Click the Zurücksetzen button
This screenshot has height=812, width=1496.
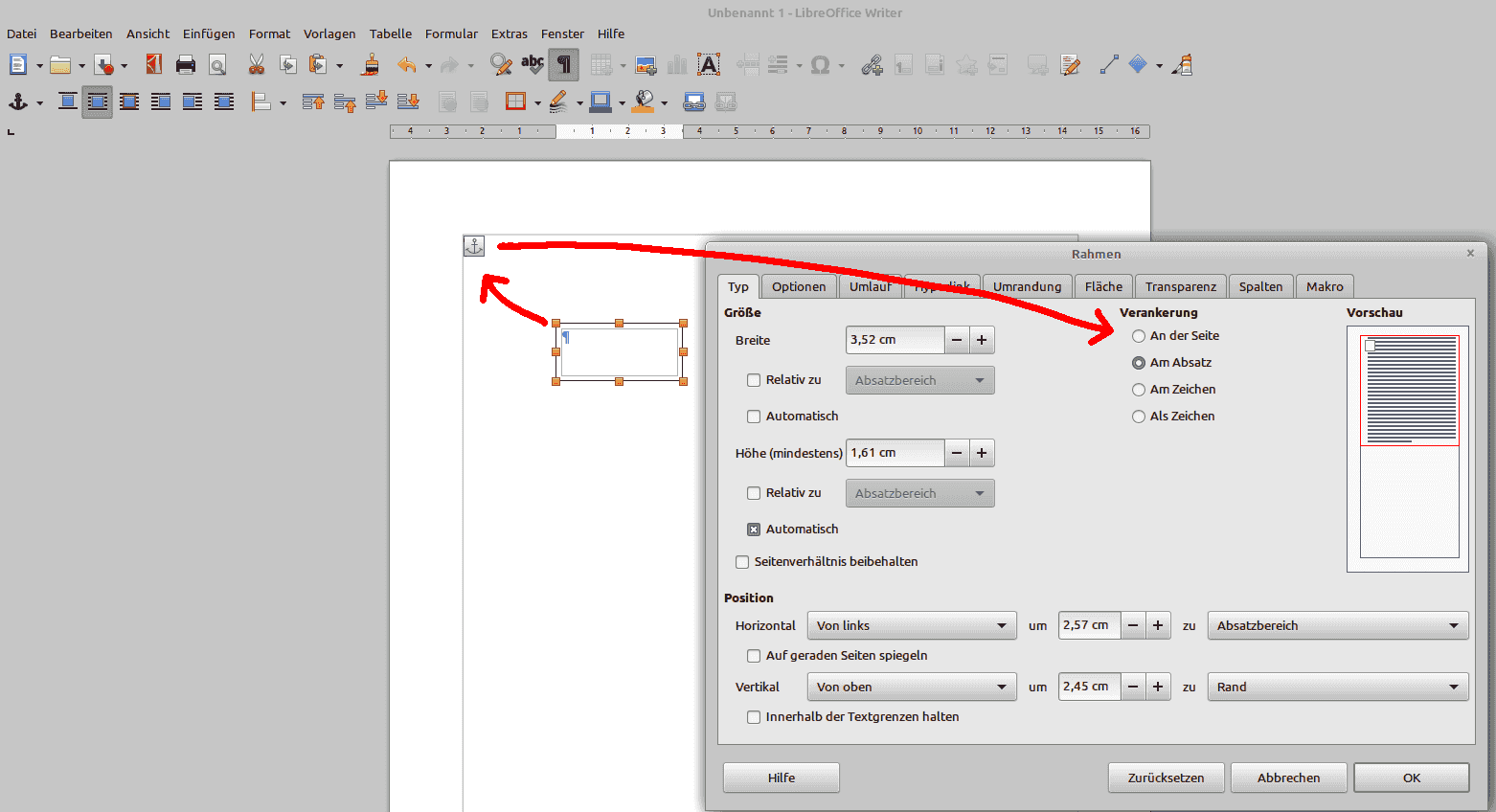(x=1166, y=778)
